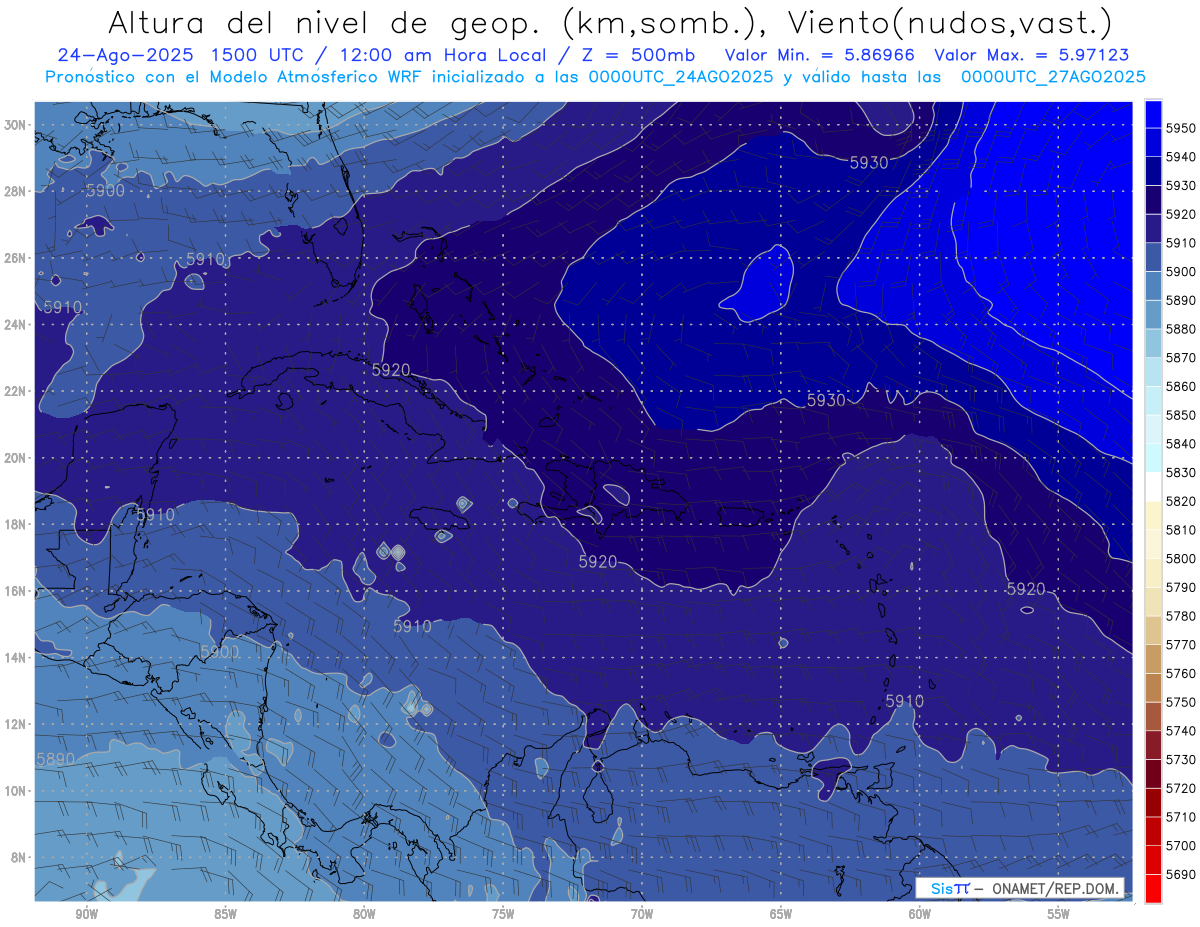
Task: Click the 12N latitude axis label
Action: pos(15,724)
